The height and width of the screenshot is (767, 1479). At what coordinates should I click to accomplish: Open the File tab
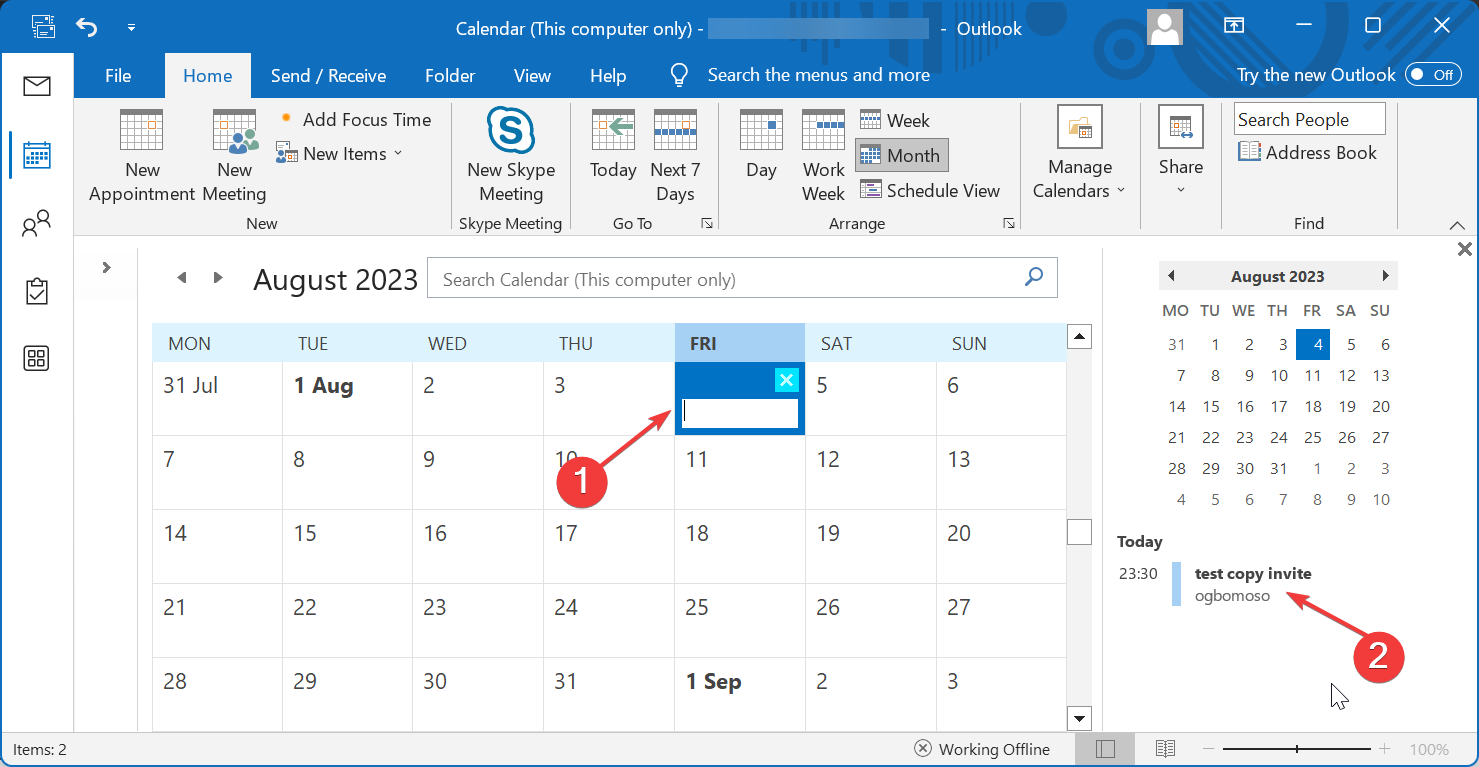118,75
